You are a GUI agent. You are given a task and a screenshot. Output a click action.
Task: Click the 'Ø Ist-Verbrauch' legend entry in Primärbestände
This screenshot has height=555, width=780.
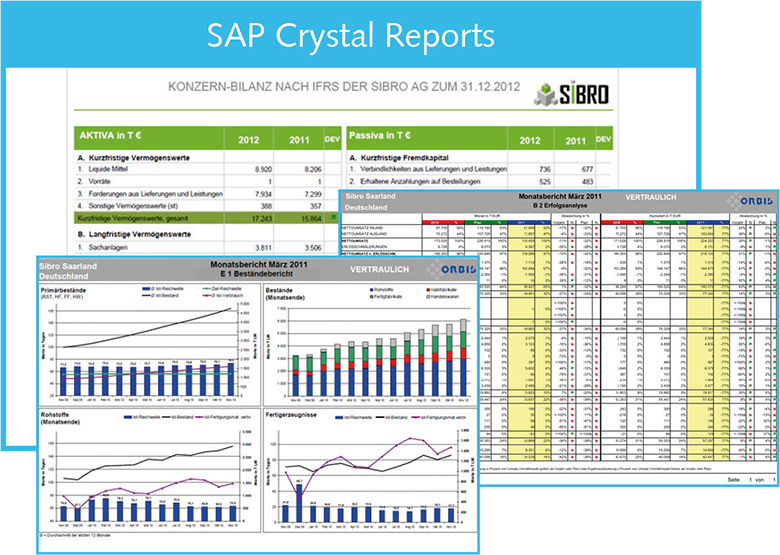[x=222, y=295]
